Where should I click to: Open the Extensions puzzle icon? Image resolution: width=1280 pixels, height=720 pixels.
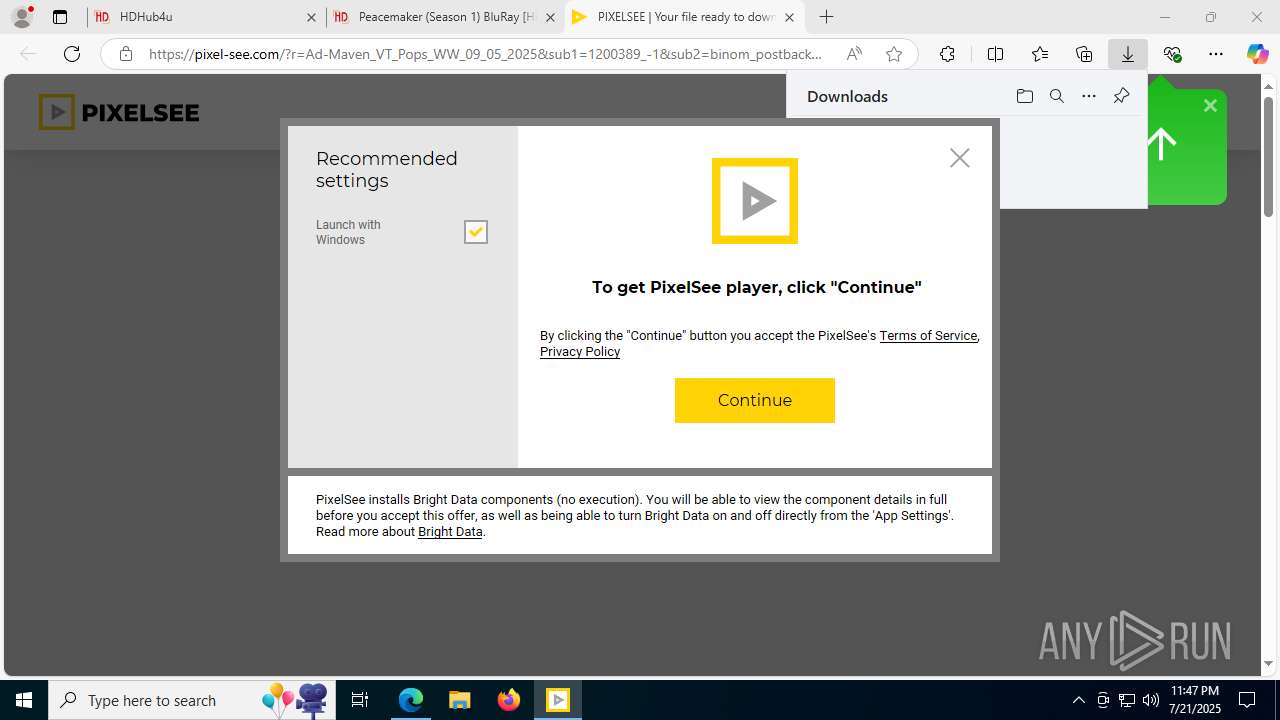947,54
